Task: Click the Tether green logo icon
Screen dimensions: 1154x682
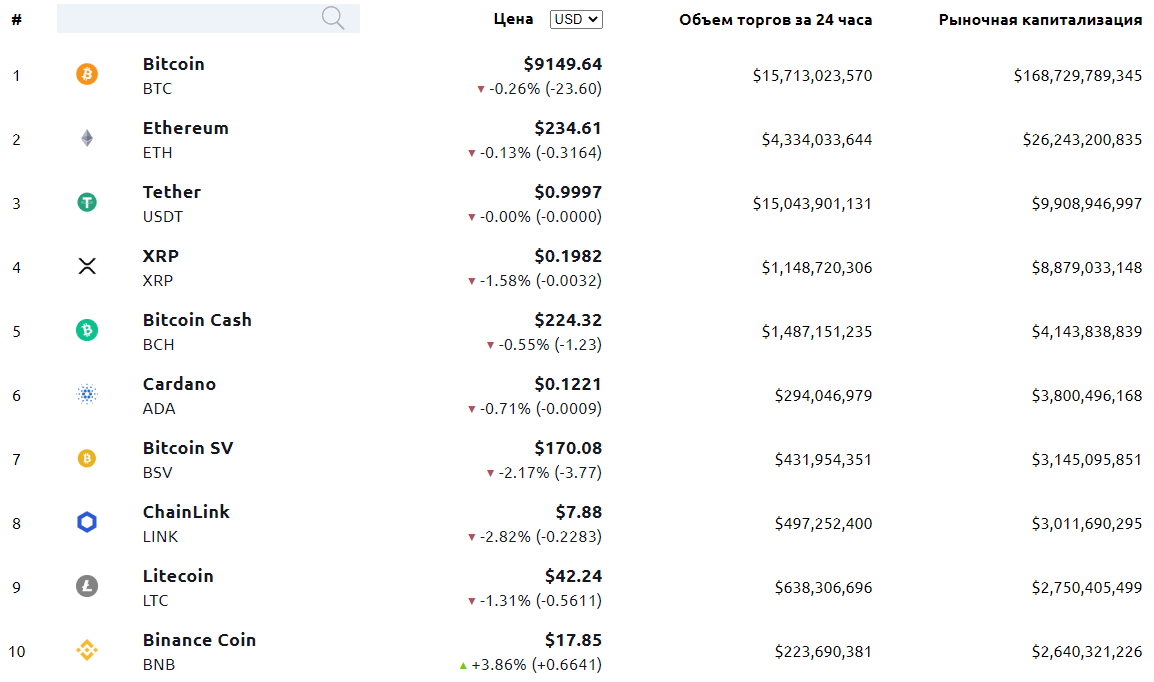Action: [87, 202]
